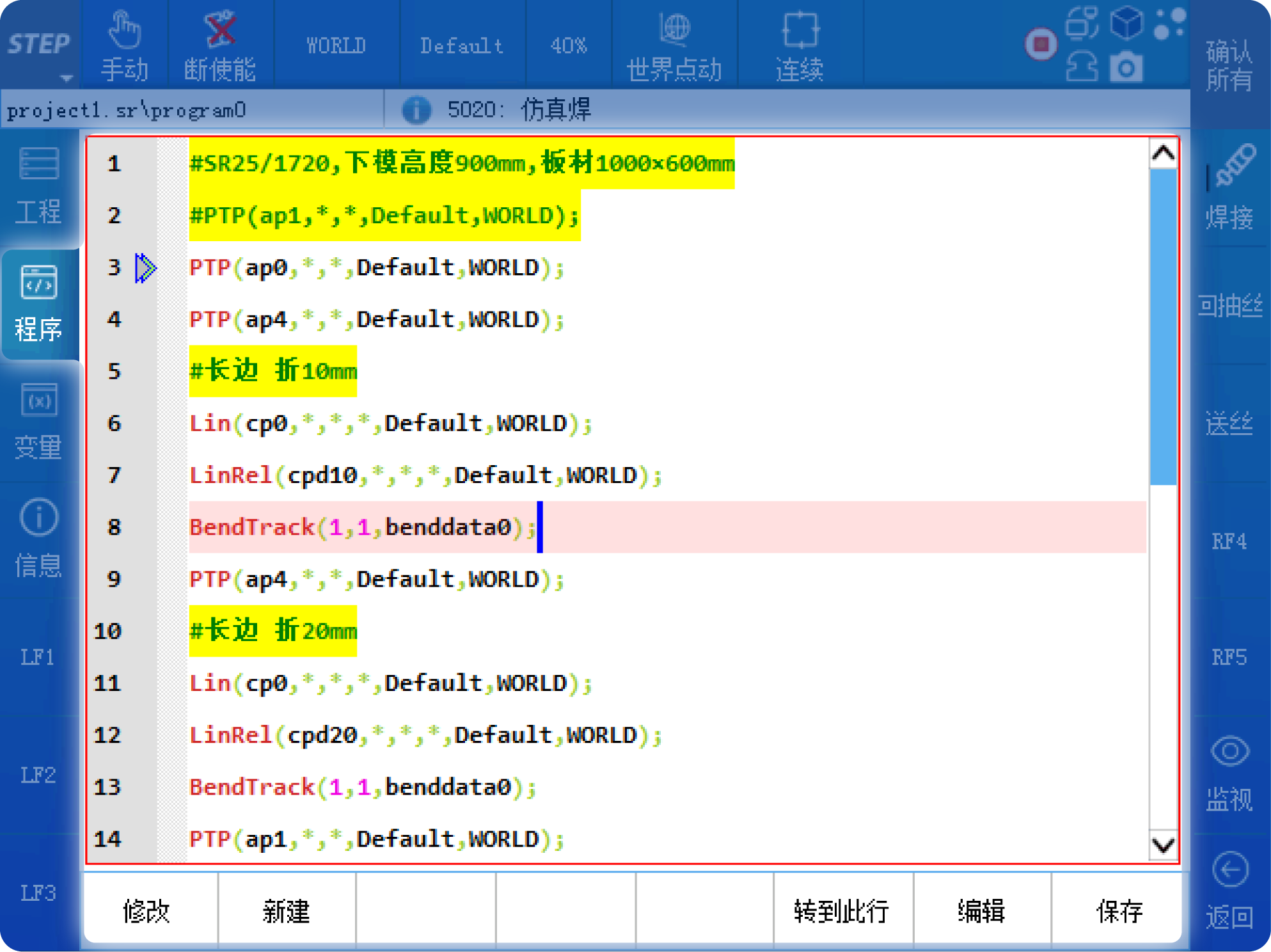
Task: Click the LF2 function key
Action: [39, 775]
